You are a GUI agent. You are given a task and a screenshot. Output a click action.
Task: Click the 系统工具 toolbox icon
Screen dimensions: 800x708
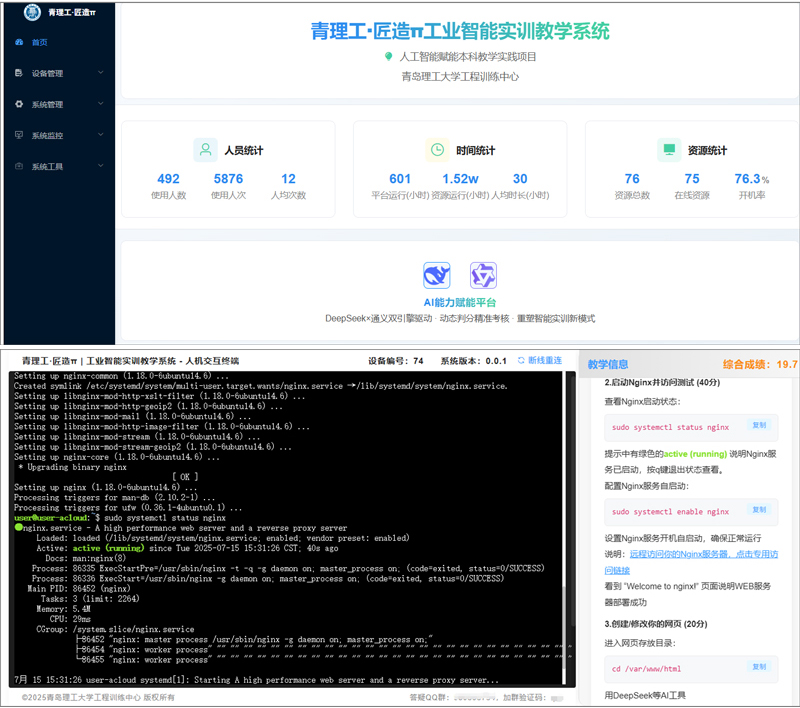19,166
